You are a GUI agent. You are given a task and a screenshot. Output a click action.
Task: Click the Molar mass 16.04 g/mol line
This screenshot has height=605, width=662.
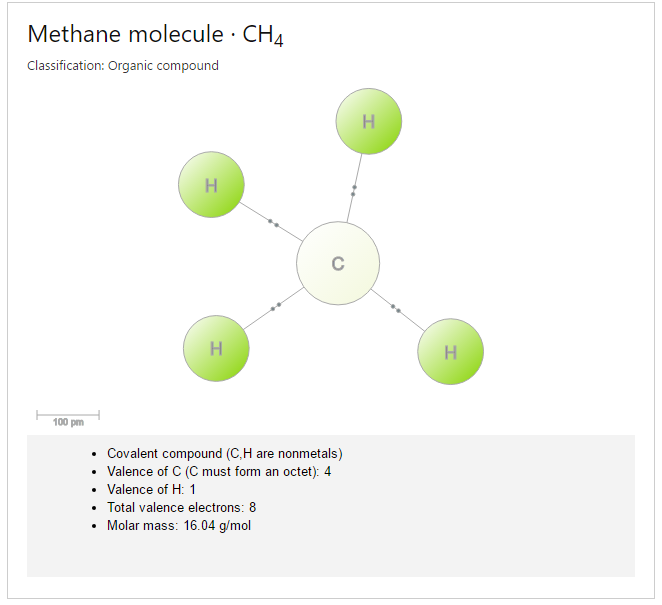179,526
